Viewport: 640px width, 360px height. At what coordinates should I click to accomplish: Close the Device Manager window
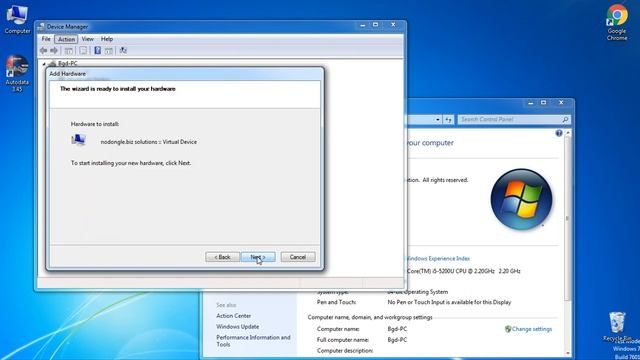coord(393,25)
